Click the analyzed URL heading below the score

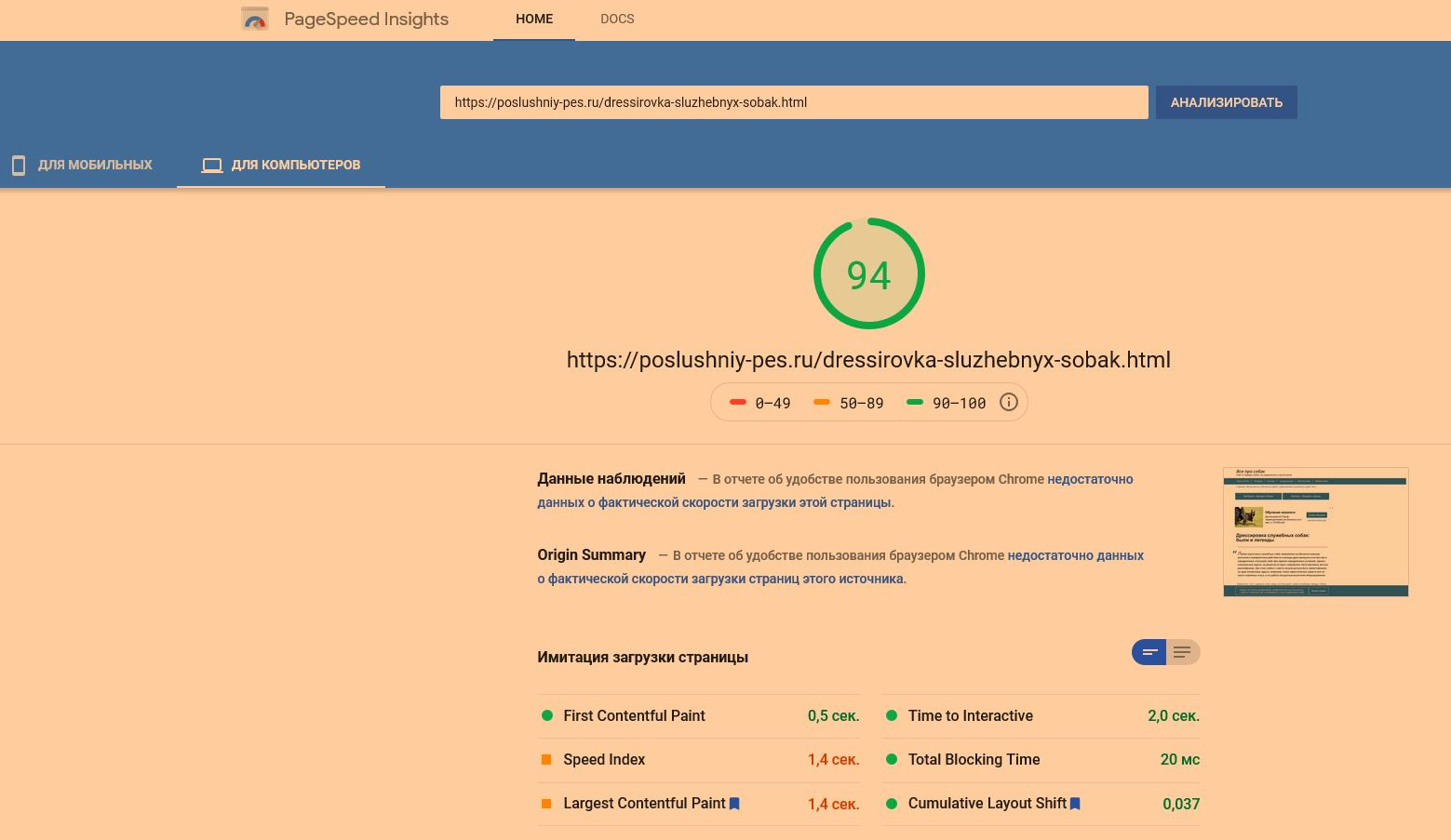click(868, 360)
